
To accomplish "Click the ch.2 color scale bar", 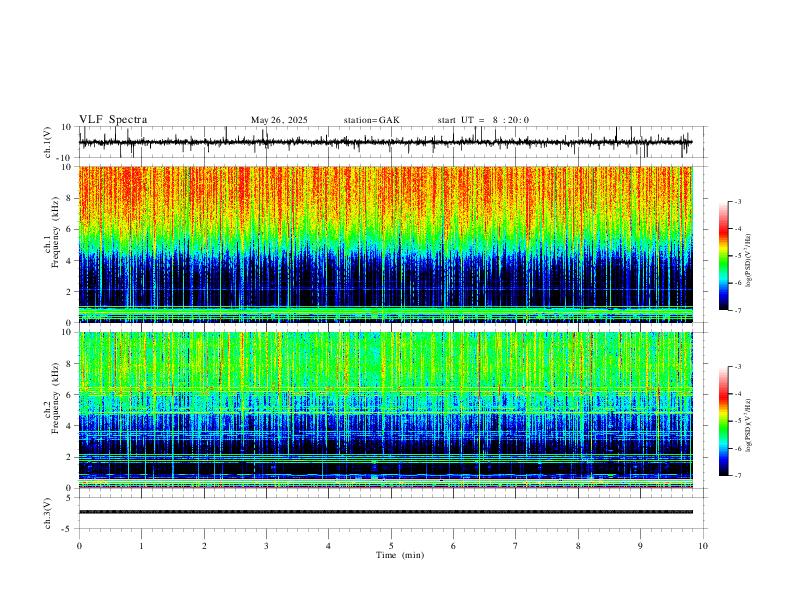I will [x=723, y=421].
